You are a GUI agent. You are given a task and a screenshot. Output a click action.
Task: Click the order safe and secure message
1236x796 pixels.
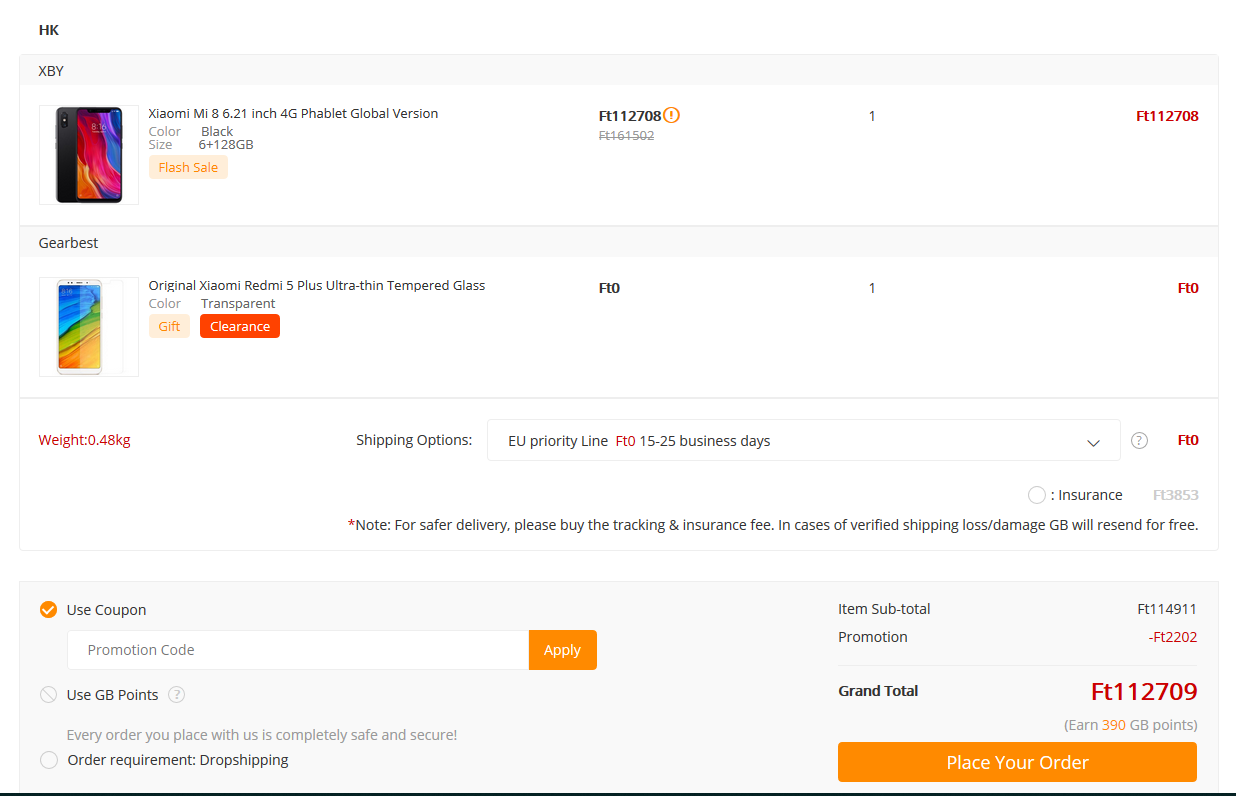click(262, 735)
